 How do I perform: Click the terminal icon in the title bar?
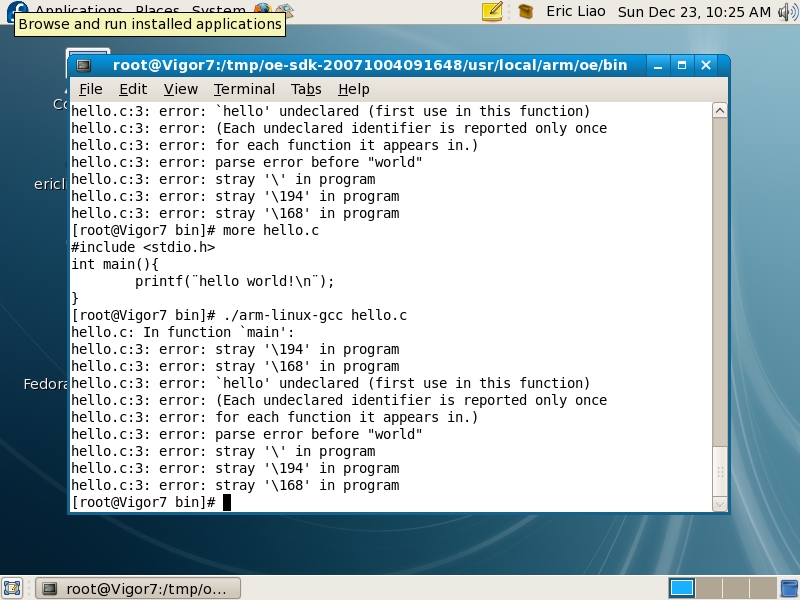(x=84, y=65)
